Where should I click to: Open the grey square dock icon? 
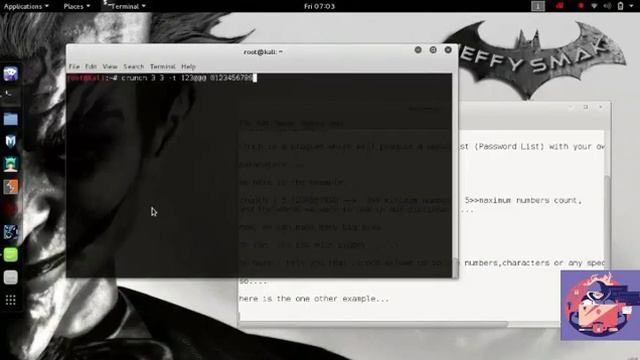[11, 277]
